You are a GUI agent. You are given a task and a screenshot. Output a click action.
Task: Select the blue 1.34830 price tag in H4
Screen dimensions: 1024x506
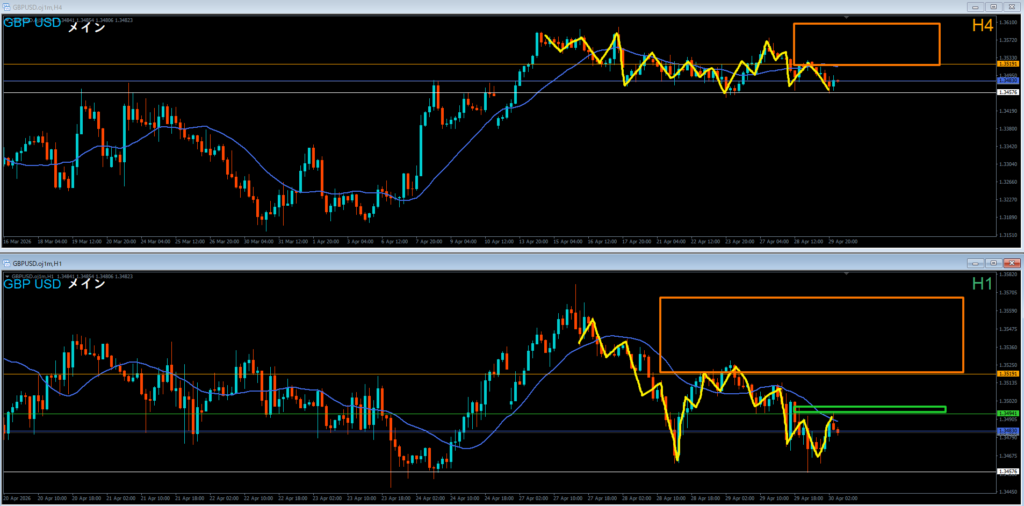[x=1008, y=81]
